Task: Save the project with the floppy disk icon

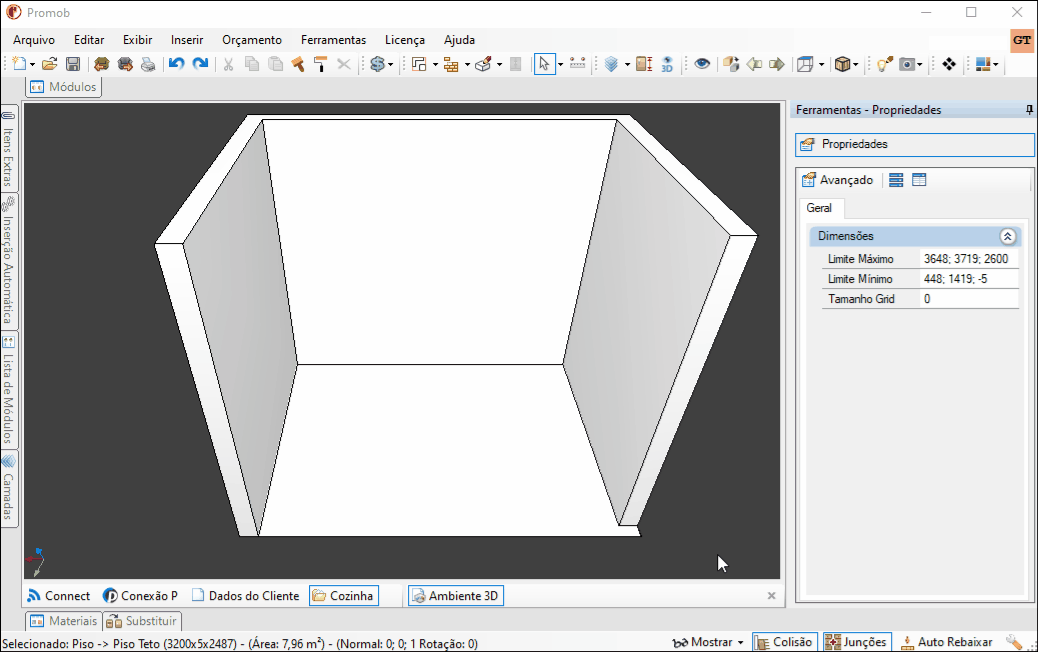Action: (73, 64)
